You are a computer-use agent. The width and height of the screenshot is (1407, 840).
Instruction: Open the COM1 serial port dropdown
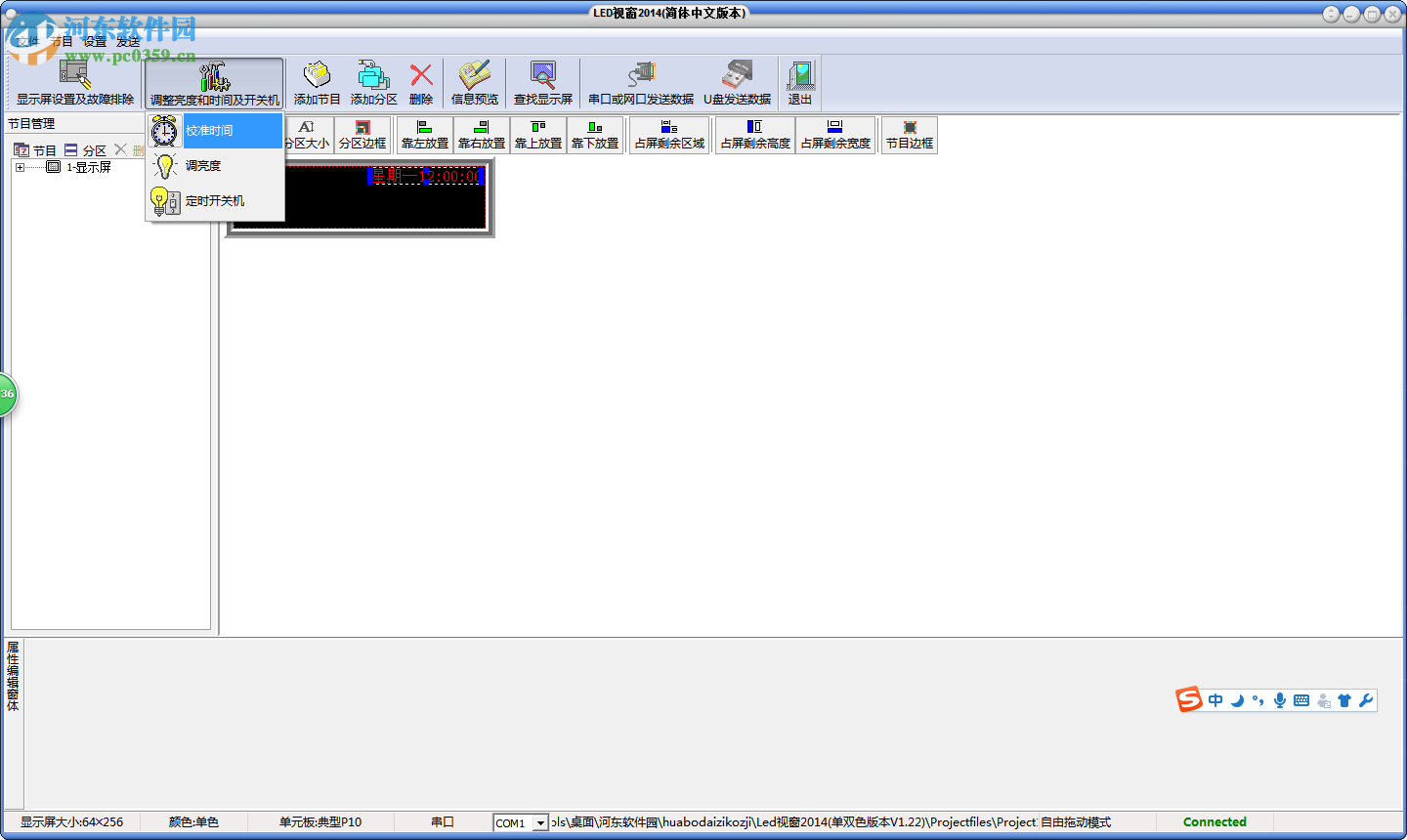click(x=540, y=823)
